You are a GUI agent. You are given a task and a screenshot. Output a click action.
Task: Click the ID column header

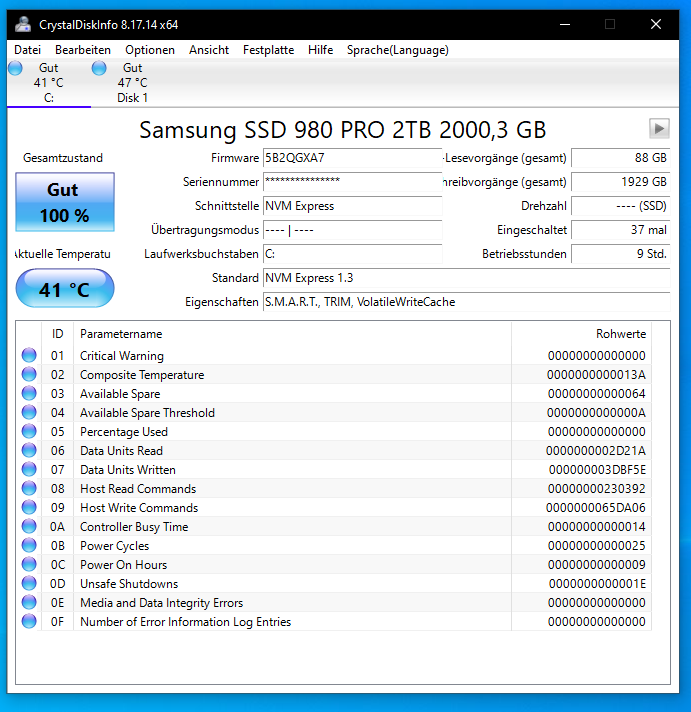pyautogui.click(x=58, y=334)
